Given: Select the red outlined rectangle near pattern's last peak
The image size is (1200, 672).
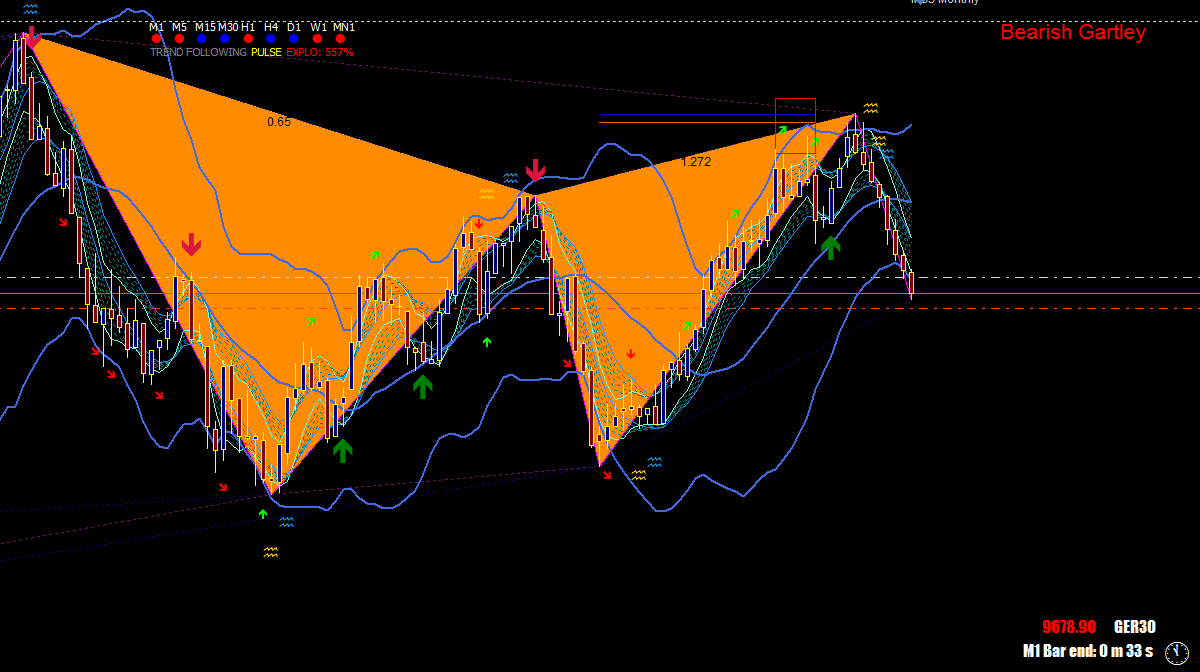Looking at the screenshot, I should 796,126.
